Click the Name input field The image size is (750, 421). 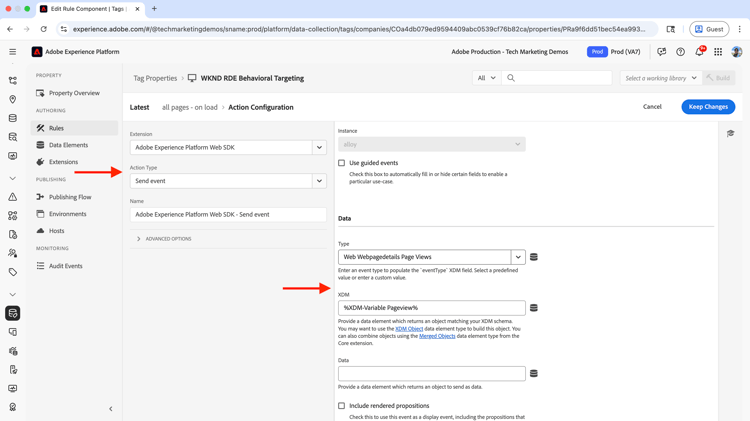pyautogui.click(x=228, y=214)
